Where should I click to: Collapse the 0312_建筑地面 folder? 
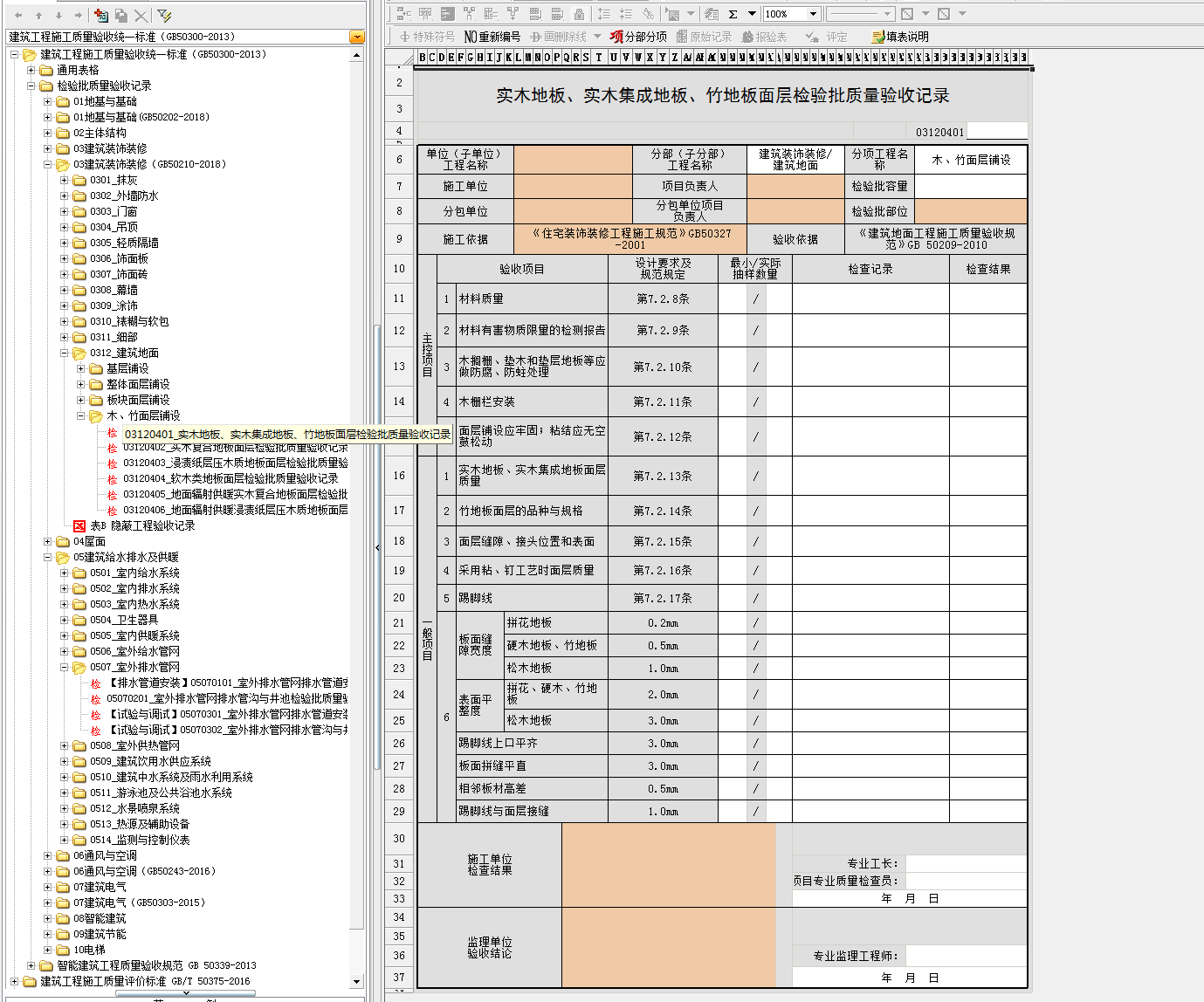pyautogui.click(x=65, y=353)
